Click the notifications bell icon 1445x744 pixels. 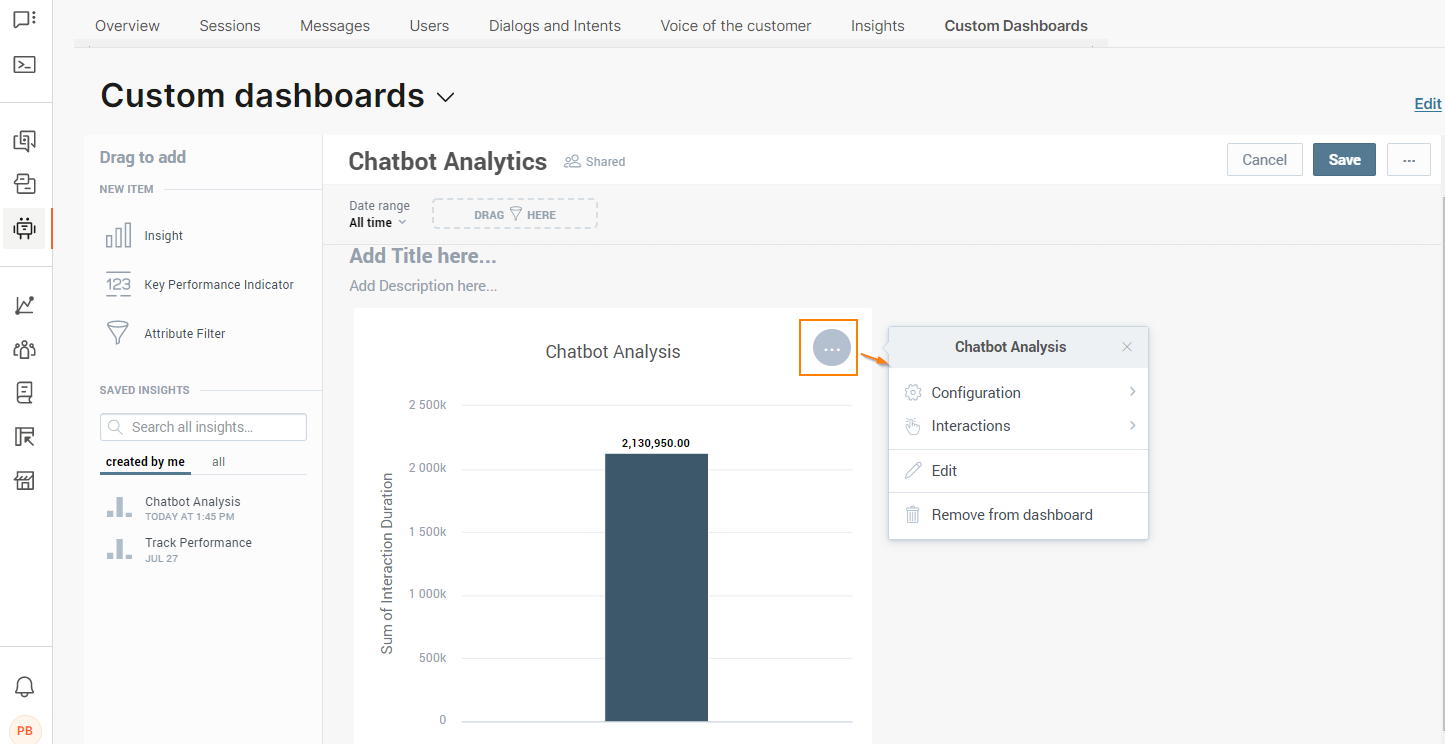pyautogui.click(x=25, y=686)
